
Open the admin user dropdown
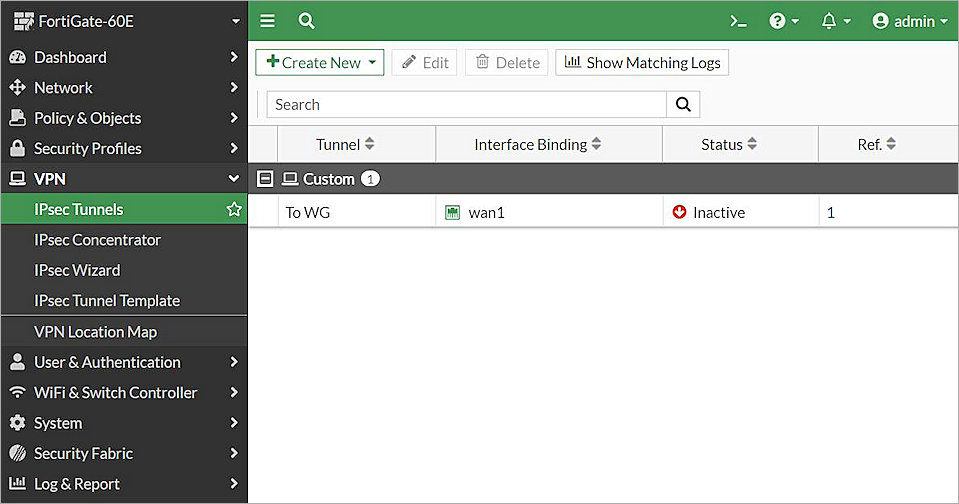909,21
